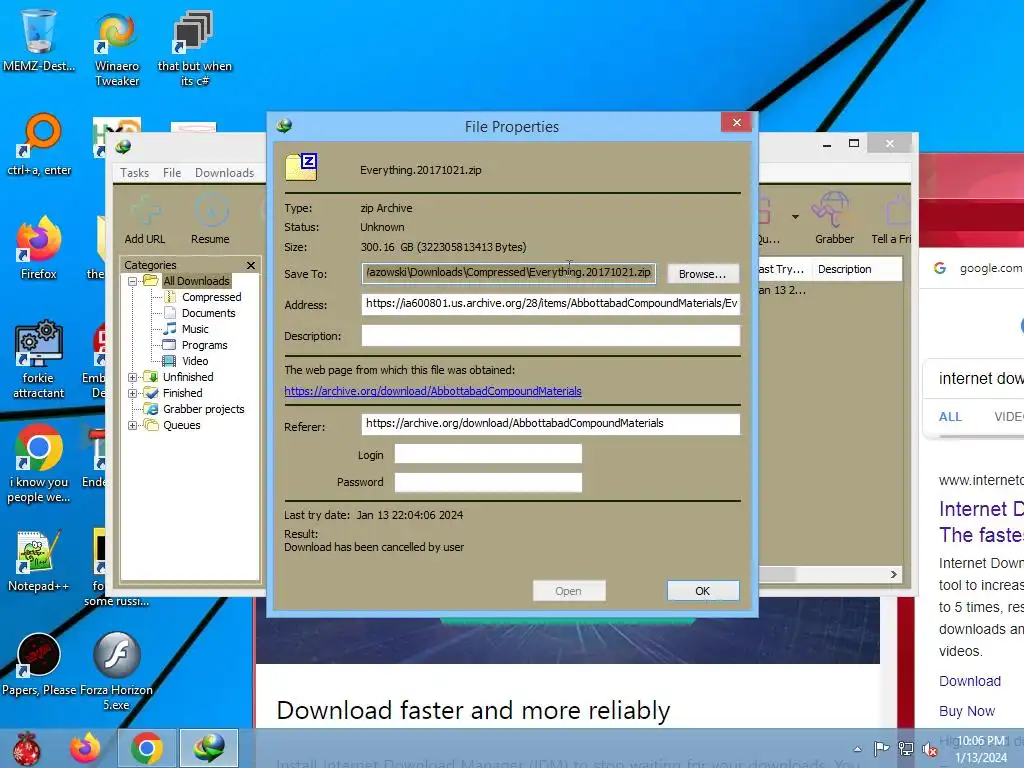Viewport: 1024px width, 768px height.
Task: Click the Login input field
Action: tap(488, 454)
